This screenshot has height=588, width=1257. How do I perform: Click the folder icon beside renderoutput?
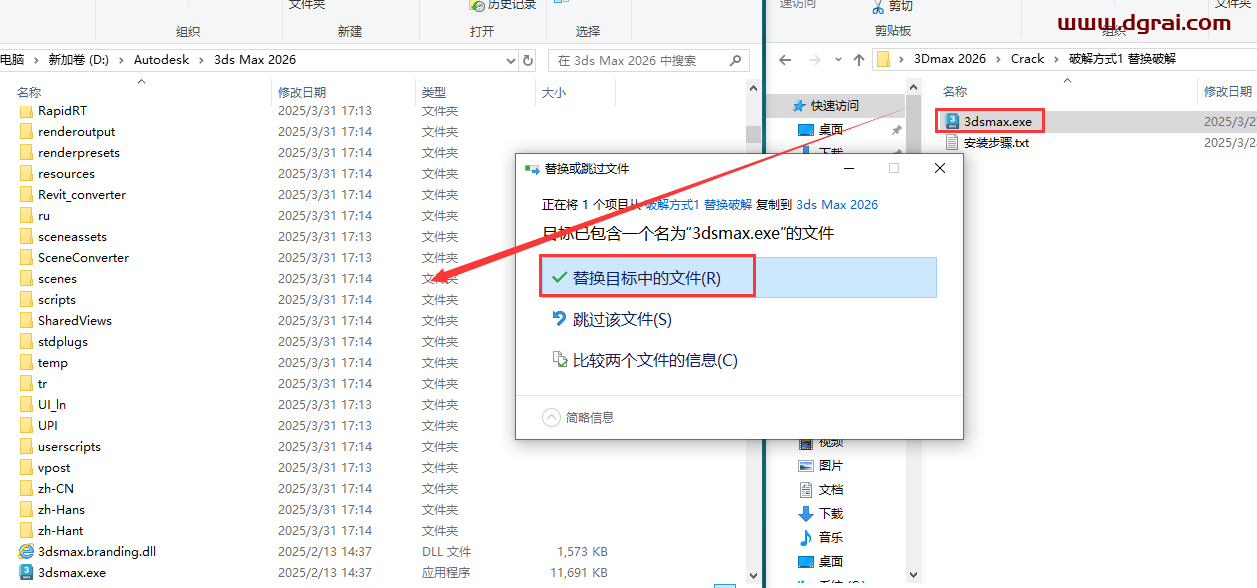click(x=27, y=131)
